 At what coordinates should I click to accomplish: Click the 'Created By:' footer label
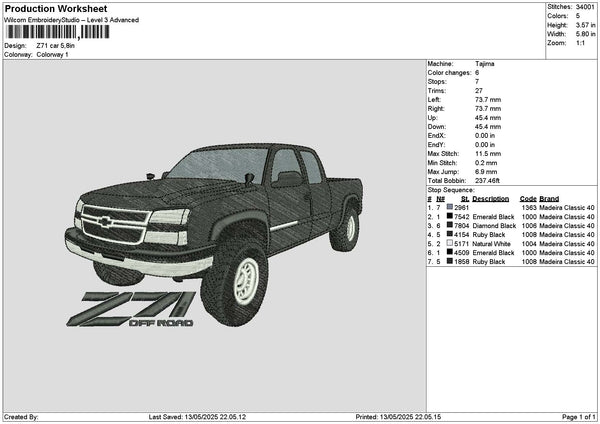(21, 417)
